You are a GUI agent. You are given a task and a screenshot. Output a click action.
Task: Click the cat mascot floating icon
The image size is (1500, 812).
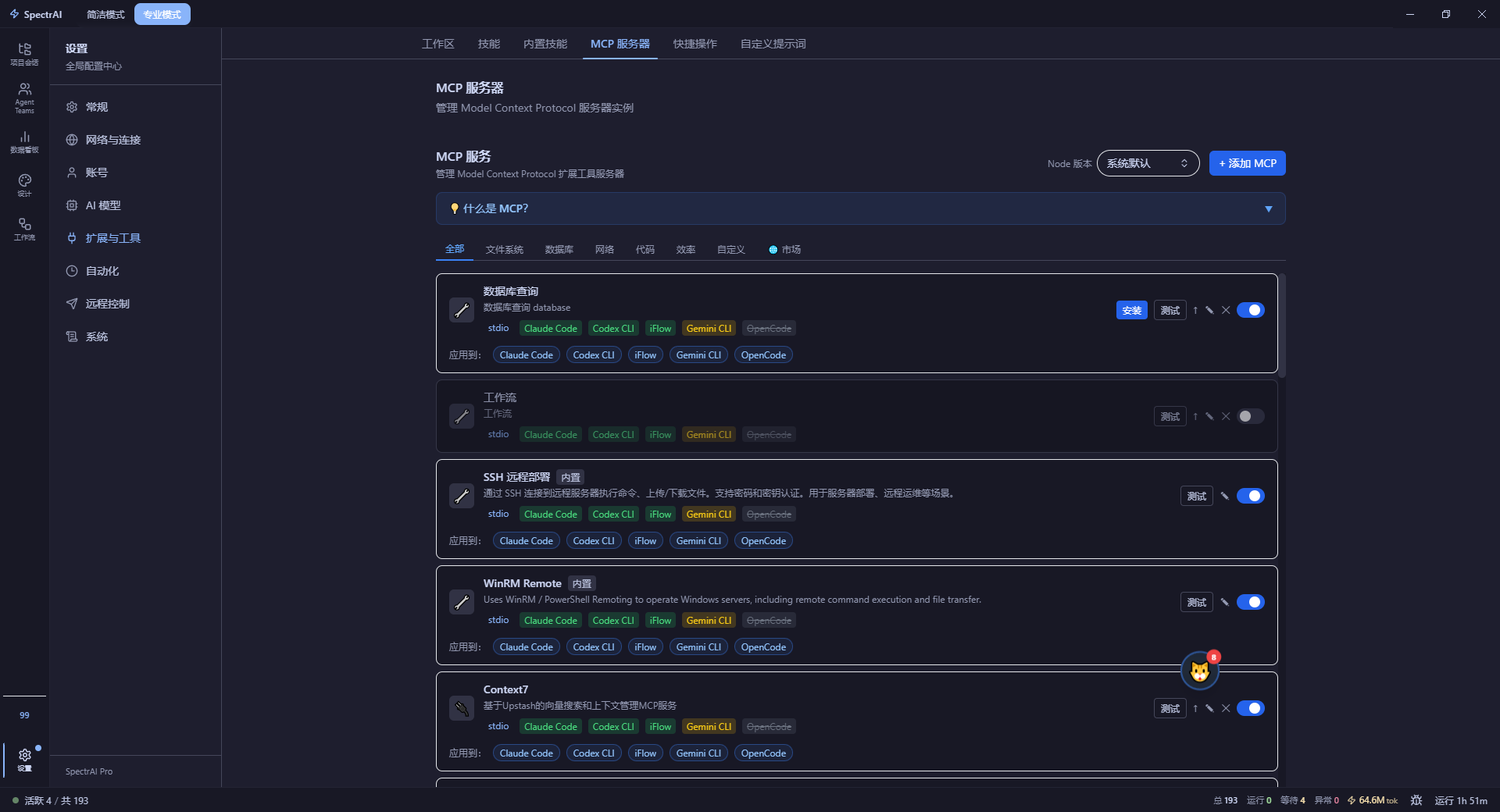pos(1199,671)
